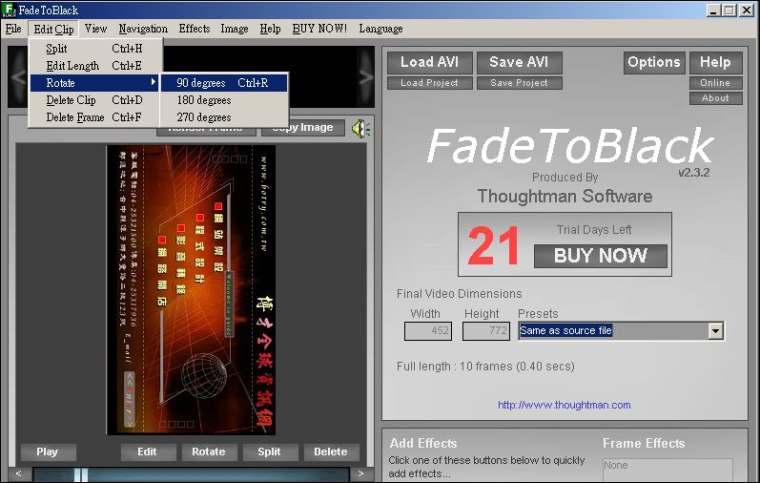Go to next clip with right arrow

click(x=366, y=77)
